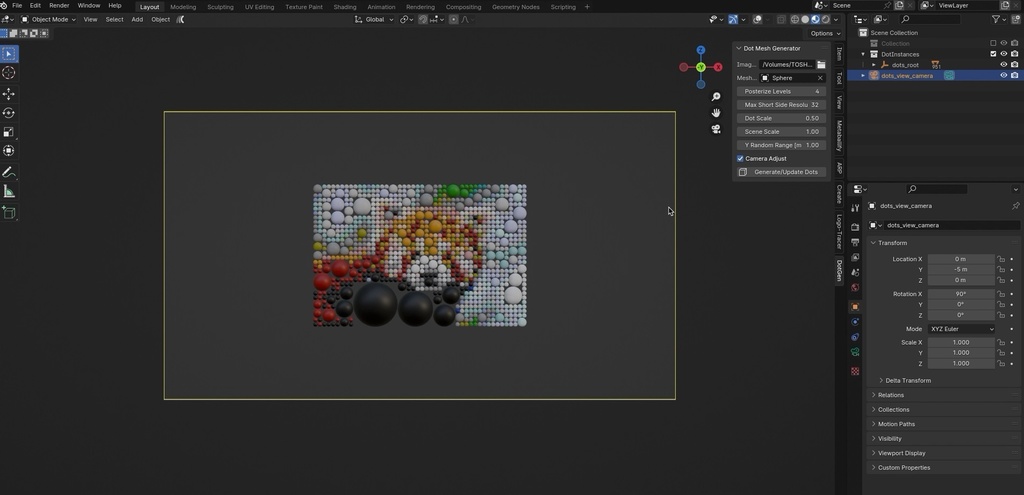Open the View Layer properties tab icon
This screenshot has width=1024, height=495.
coord(855,257)
